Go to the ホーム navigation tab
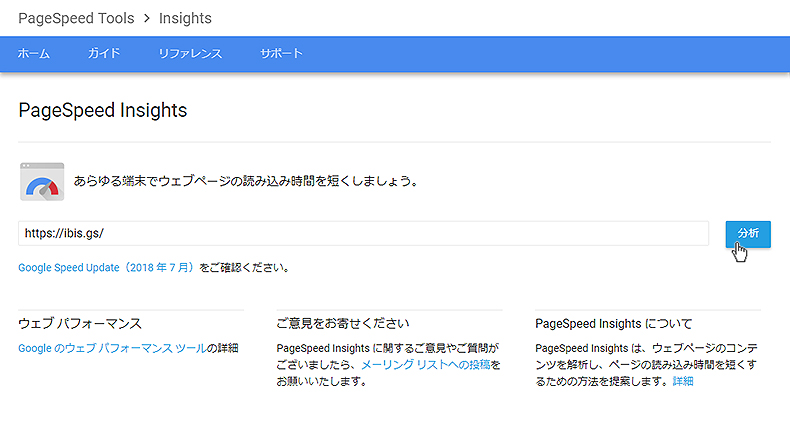Viewport: 790px width, 425px height. pyautogui.click(x=34, y=53)
